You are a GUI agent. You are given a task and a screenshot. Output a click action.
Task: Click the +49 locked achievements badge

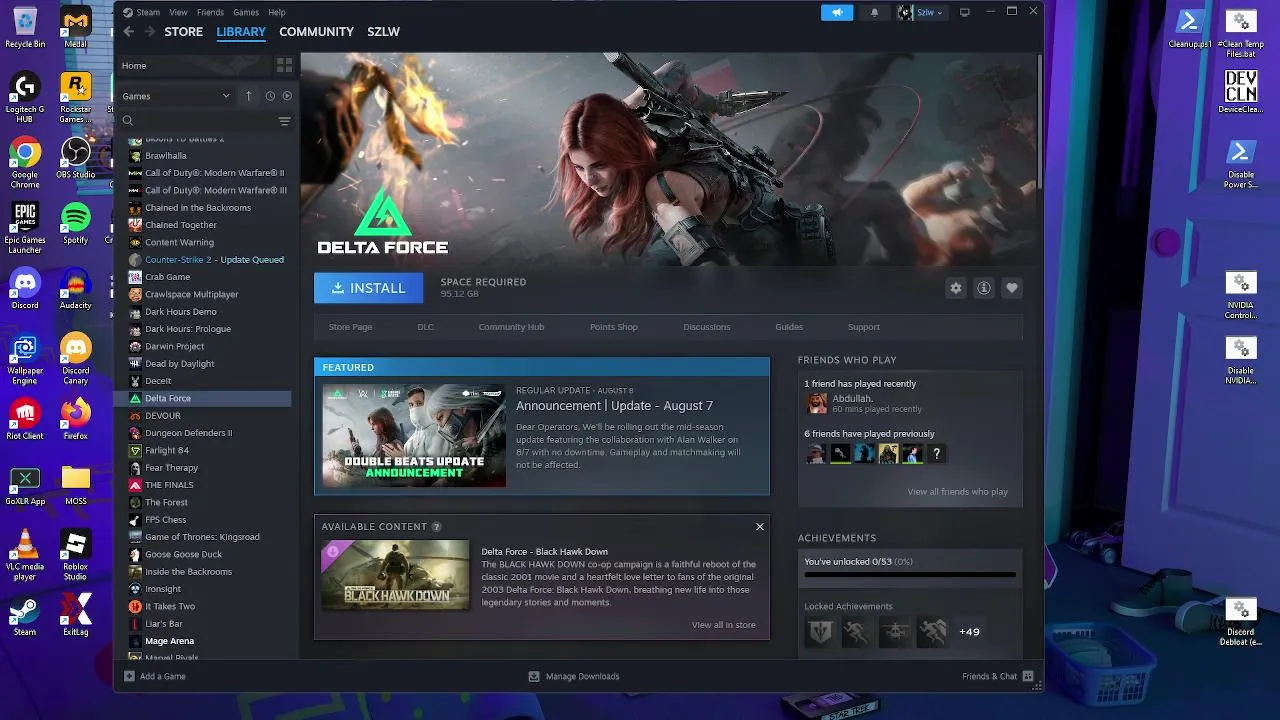click(x=969, y=632)
